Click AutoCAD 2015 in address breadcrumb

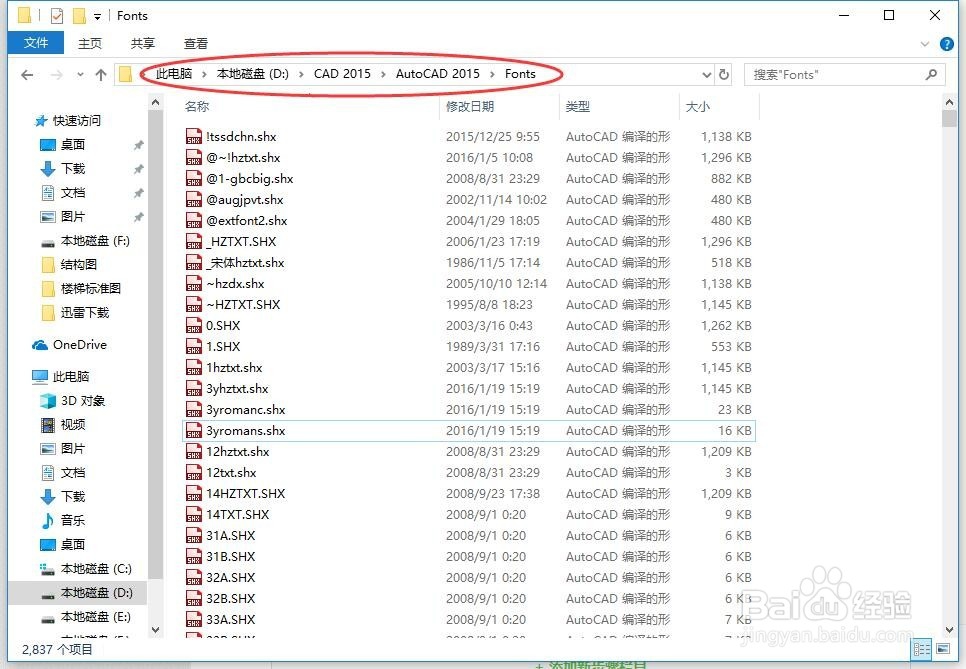(437, 74)
